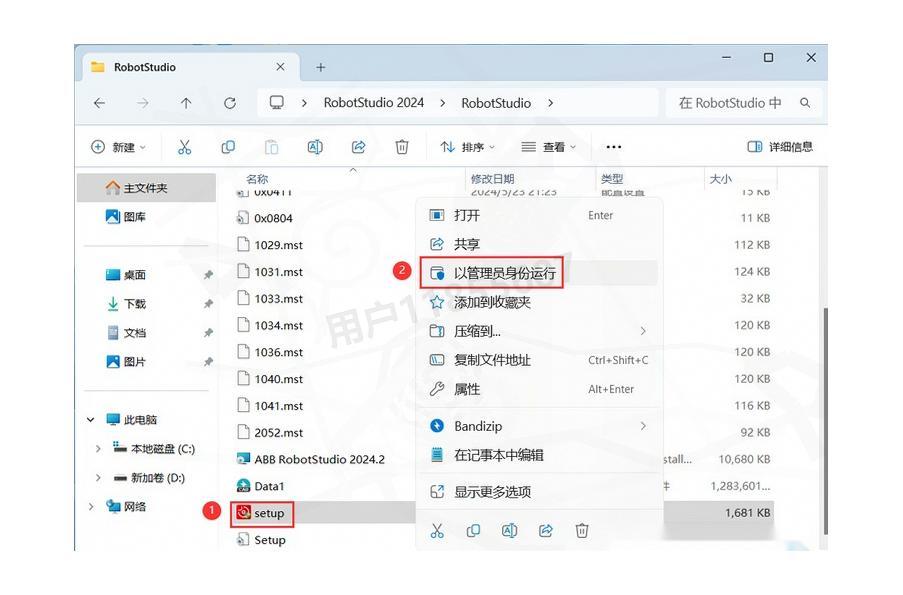
Task: Click the computer icon in the address bar
Action: pyautogui.click(x=277, y=103)
